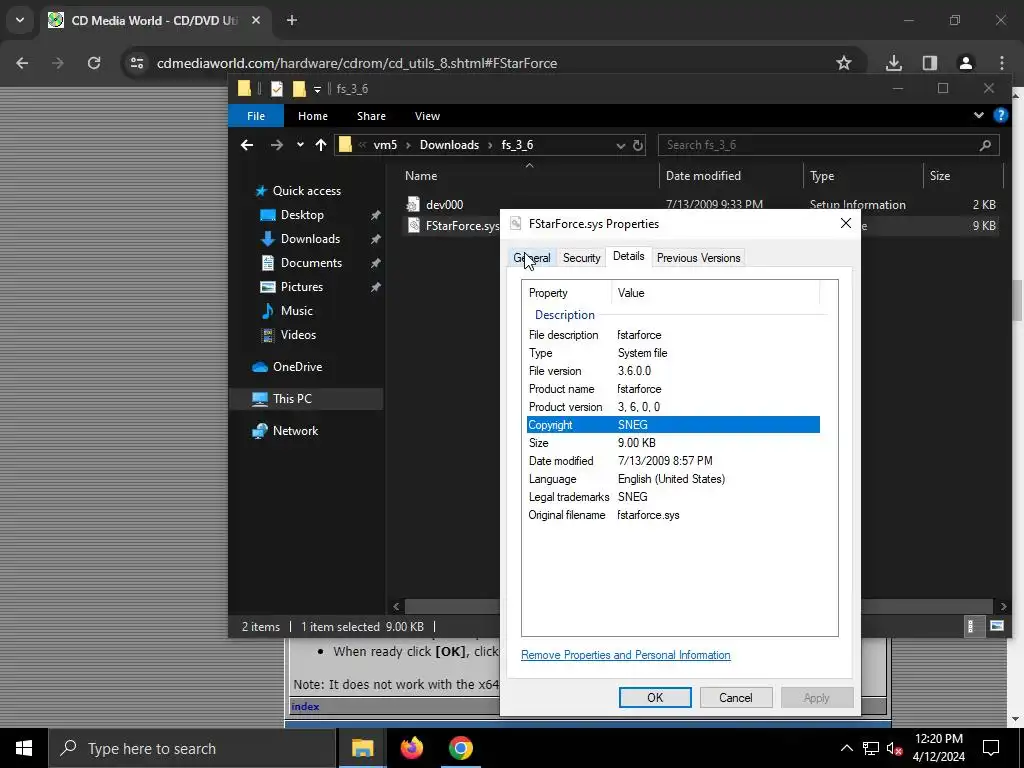The image size is (1024, 768).
Task: Switch to General tab in Properties
Action: click(x=532, y=258)
